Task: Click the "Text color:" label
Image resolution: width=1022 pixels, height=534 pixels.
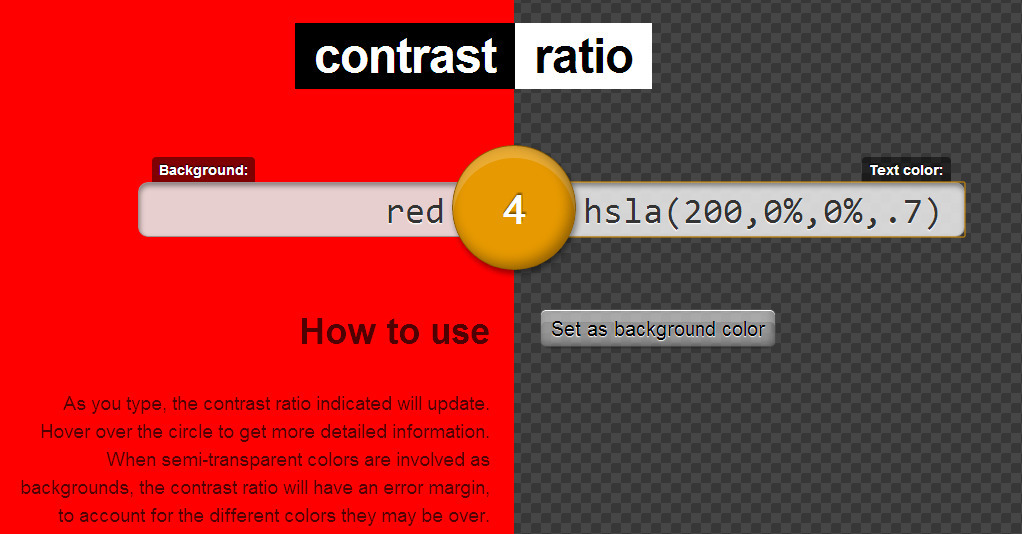Action: pos(906,170)
